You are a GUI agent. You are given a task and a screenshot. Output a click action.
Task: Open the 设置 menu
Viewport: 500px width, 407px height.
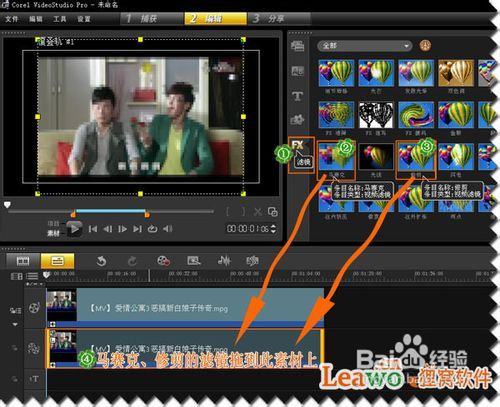point(84,19)
